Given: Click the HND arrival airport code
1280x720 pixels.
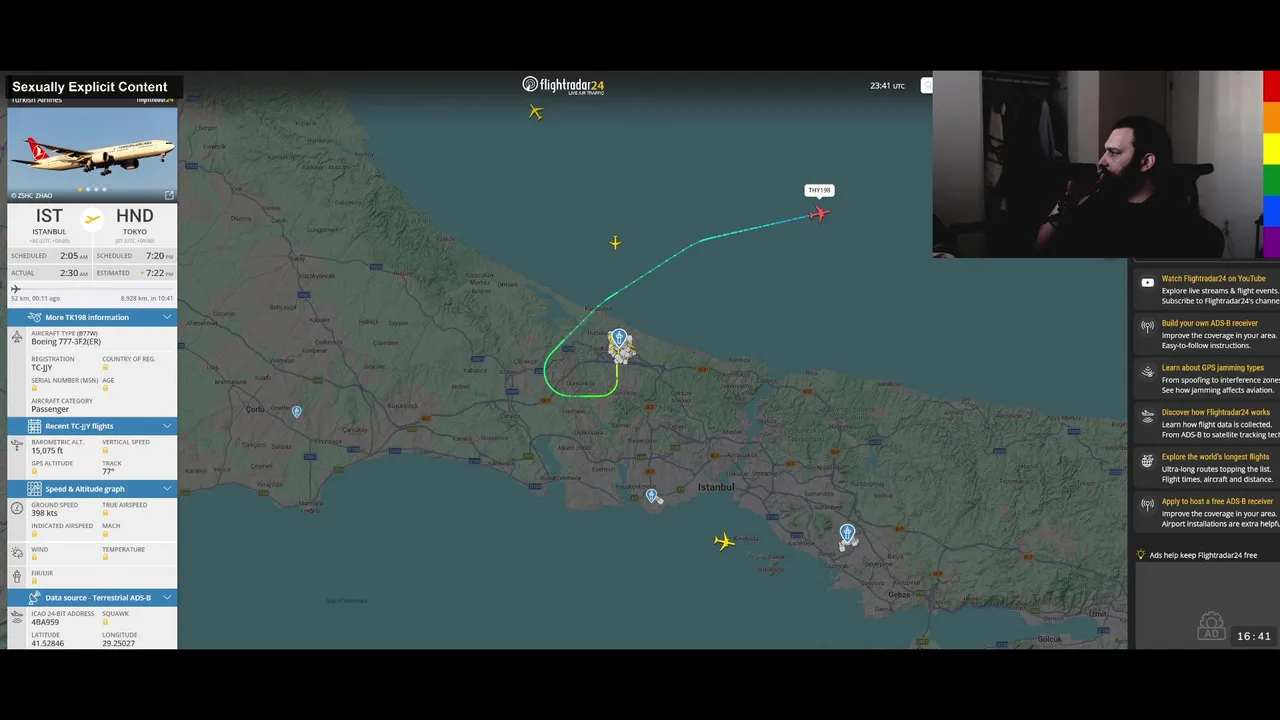Looking at the screenshot, I should click(134, 216).
